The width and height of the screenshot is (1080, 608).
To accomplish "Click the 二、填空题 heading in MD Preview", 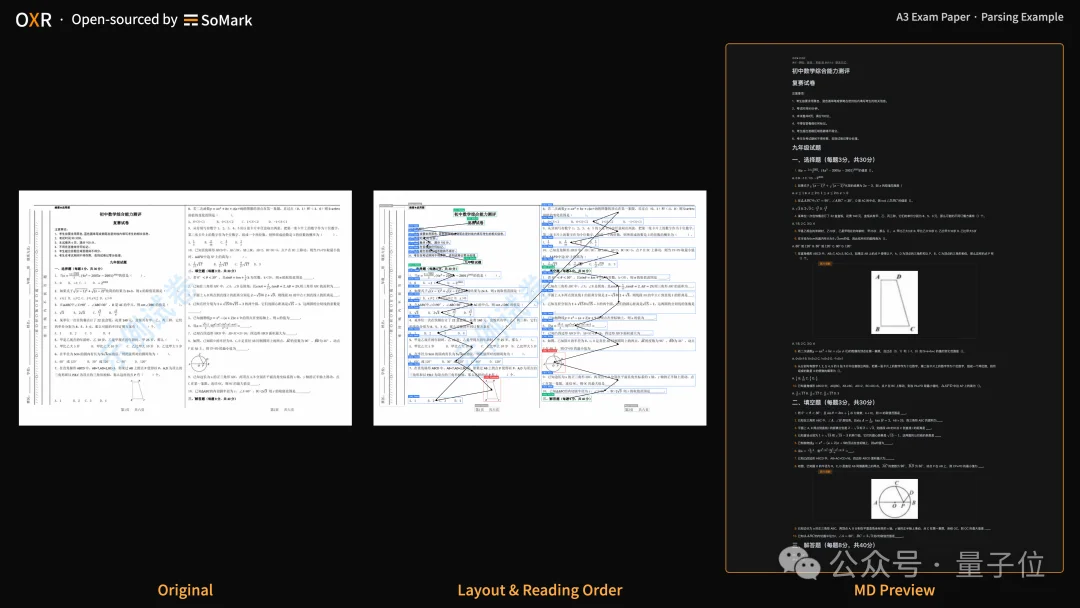I will pyautogui.click(x=833, y=403).
